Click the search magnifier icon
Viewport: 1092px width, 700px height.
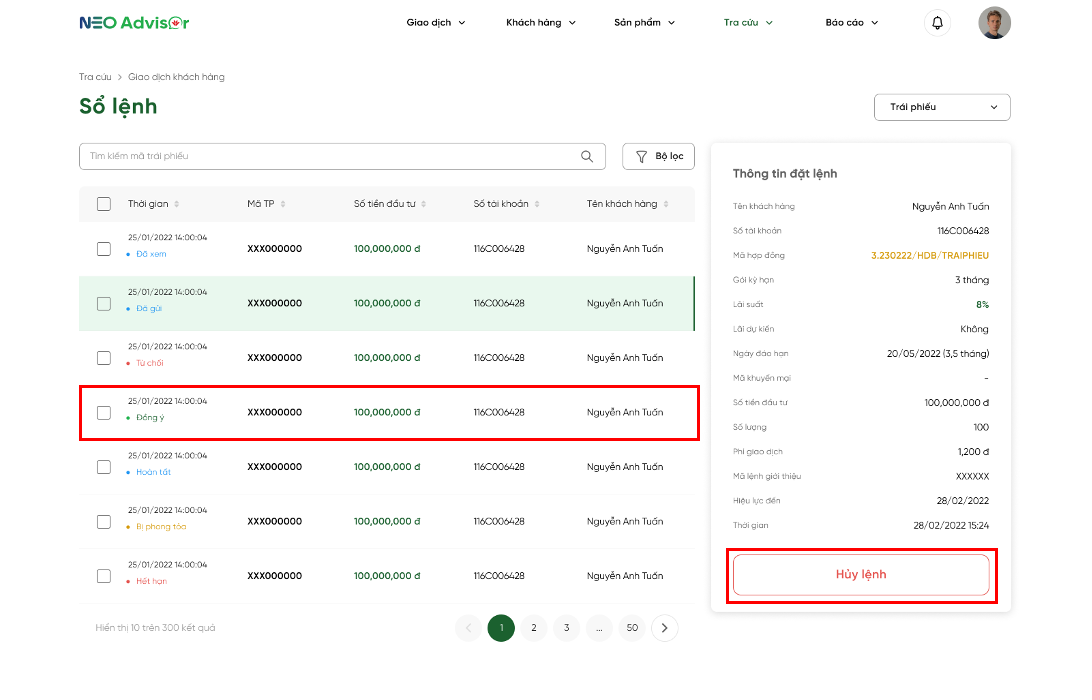[587, 156]
